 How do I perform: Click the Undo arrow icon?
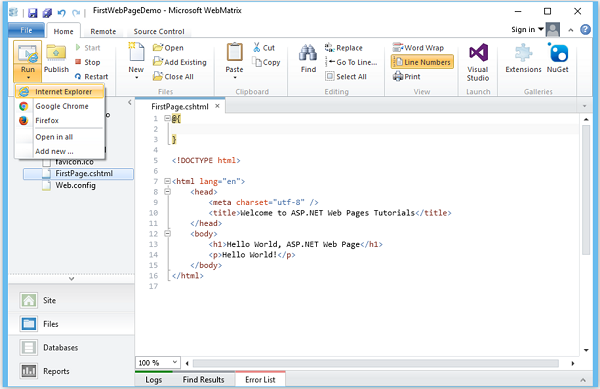61,13
